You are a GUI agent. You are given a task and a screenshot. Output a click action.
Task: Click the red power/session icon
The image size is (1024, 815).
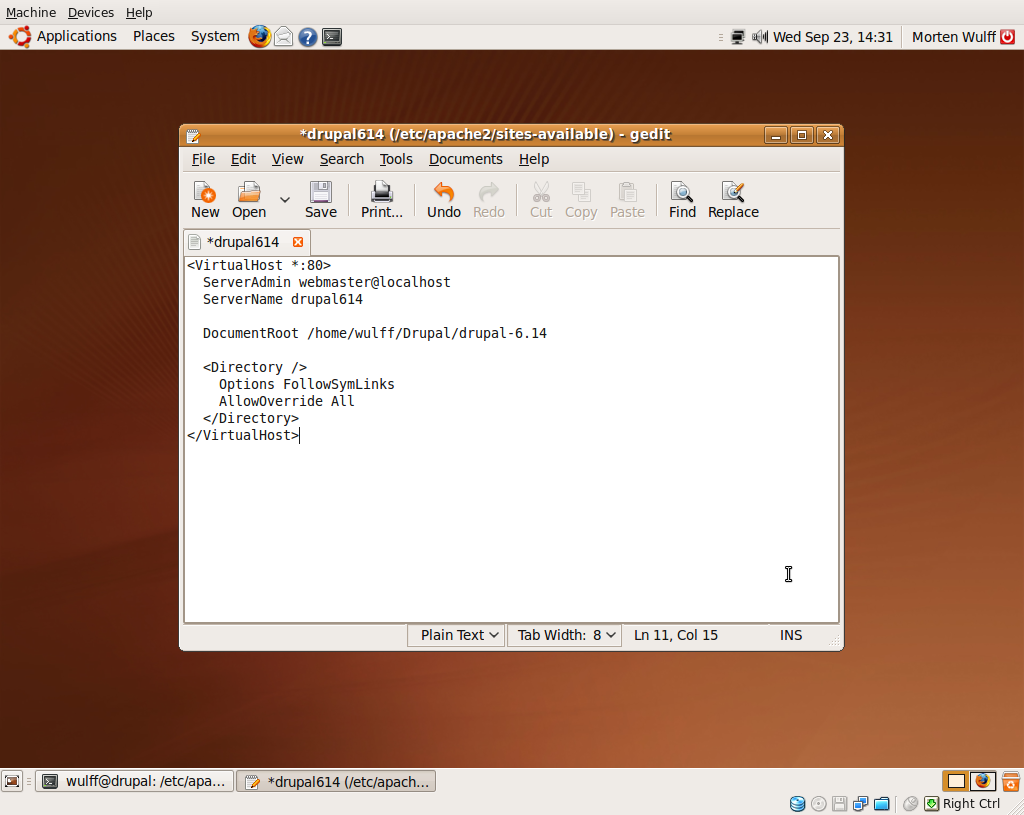[x=1008, y=37]
